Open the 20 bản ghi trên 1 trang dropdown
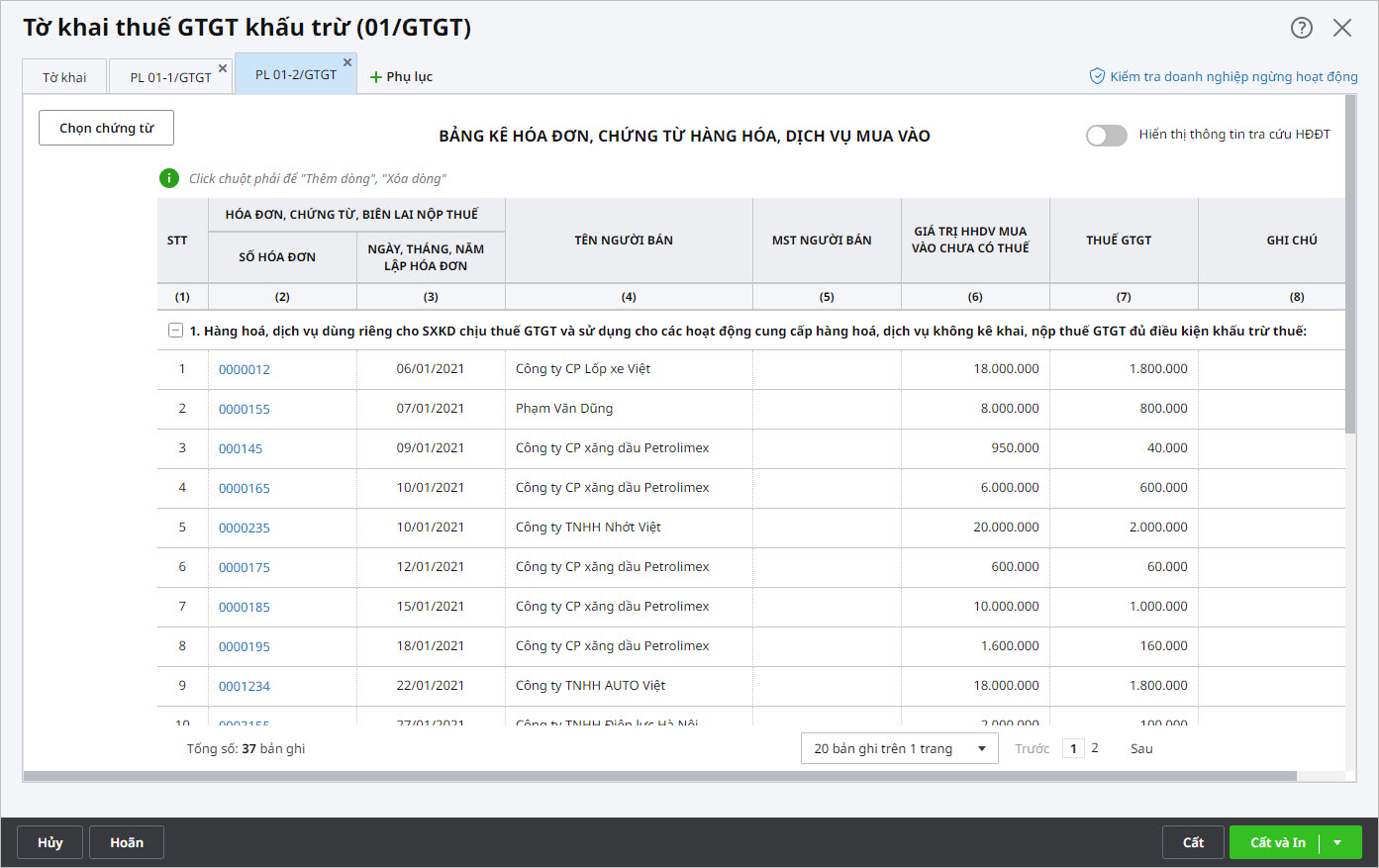 click(x=899, y=749)
